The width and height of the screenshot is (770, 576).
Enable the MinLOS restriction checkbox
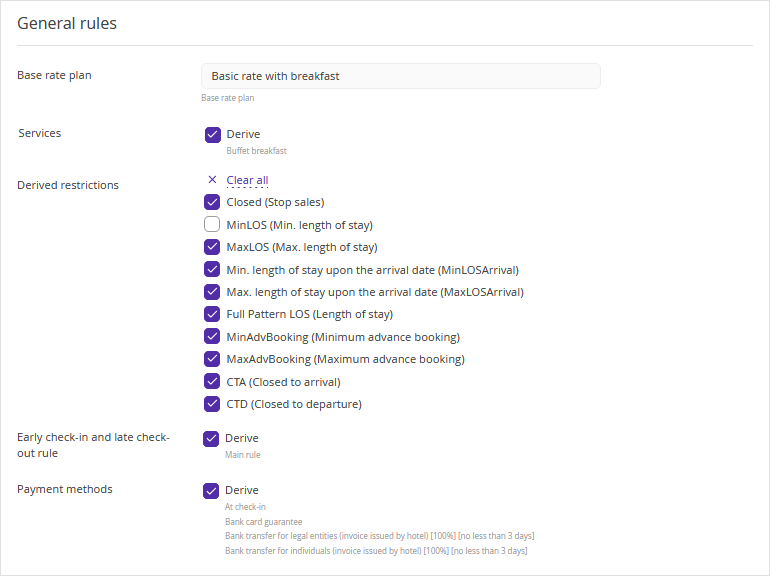(212, 225)
